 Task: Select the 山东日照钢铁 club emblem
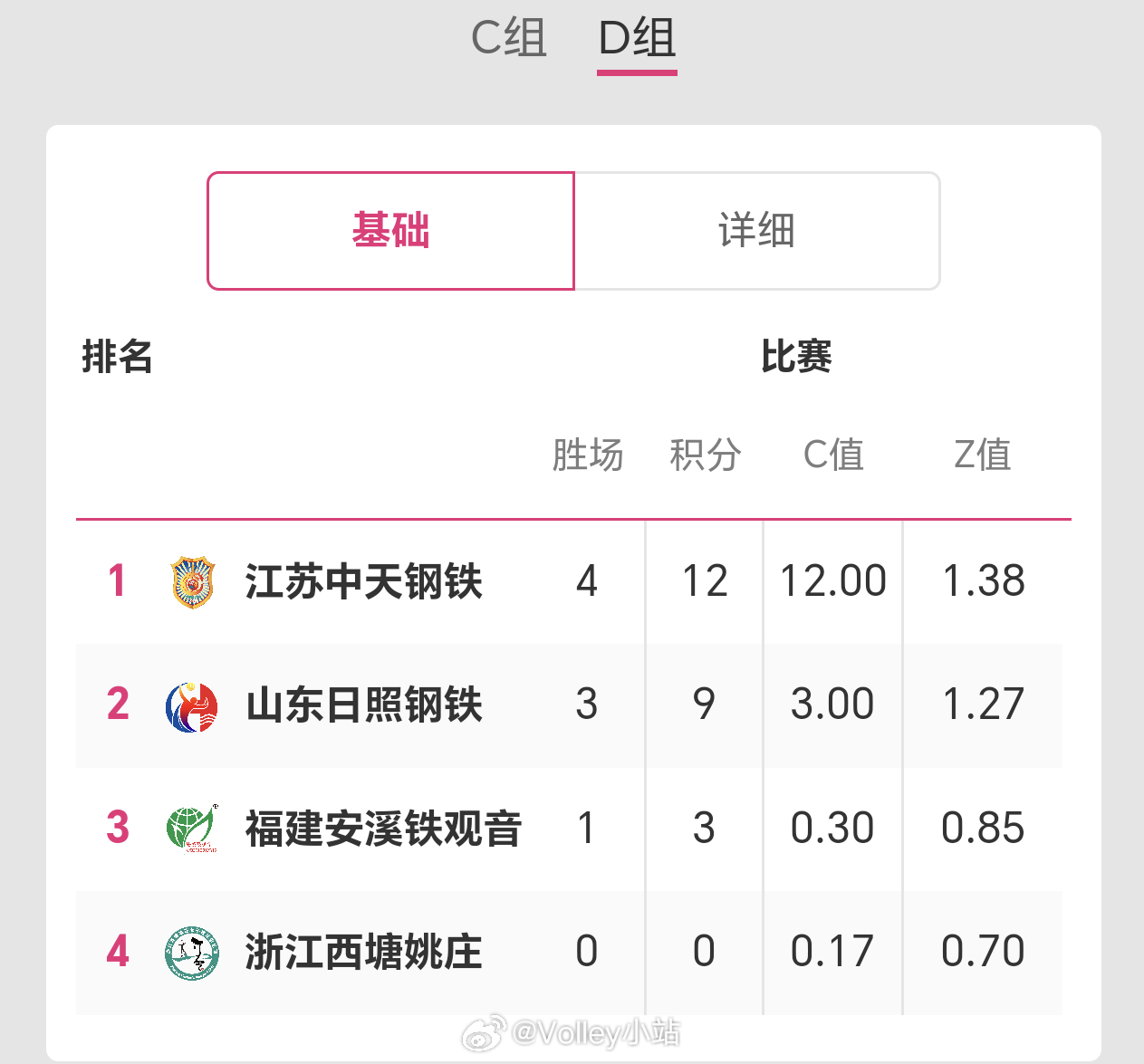pyautogui.click(x=190, y=705)
